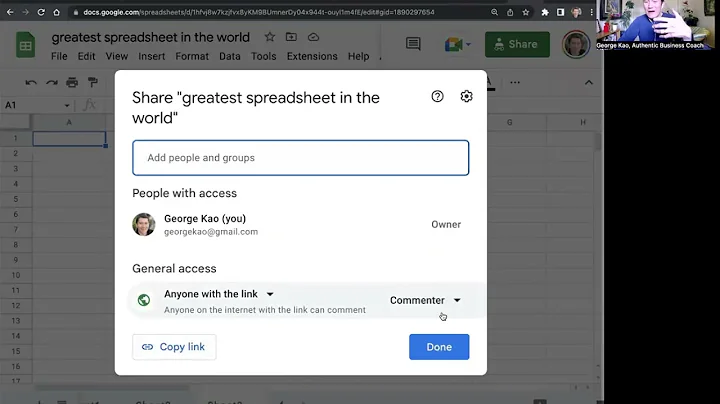Click the browser profile avatar

tap(576, 12)
